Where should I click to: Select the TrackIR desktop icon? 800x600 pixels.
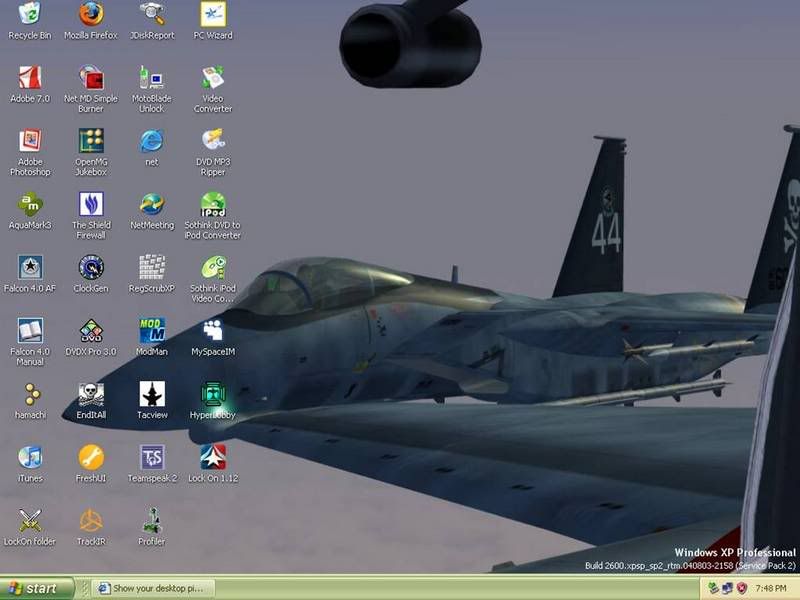91,520
